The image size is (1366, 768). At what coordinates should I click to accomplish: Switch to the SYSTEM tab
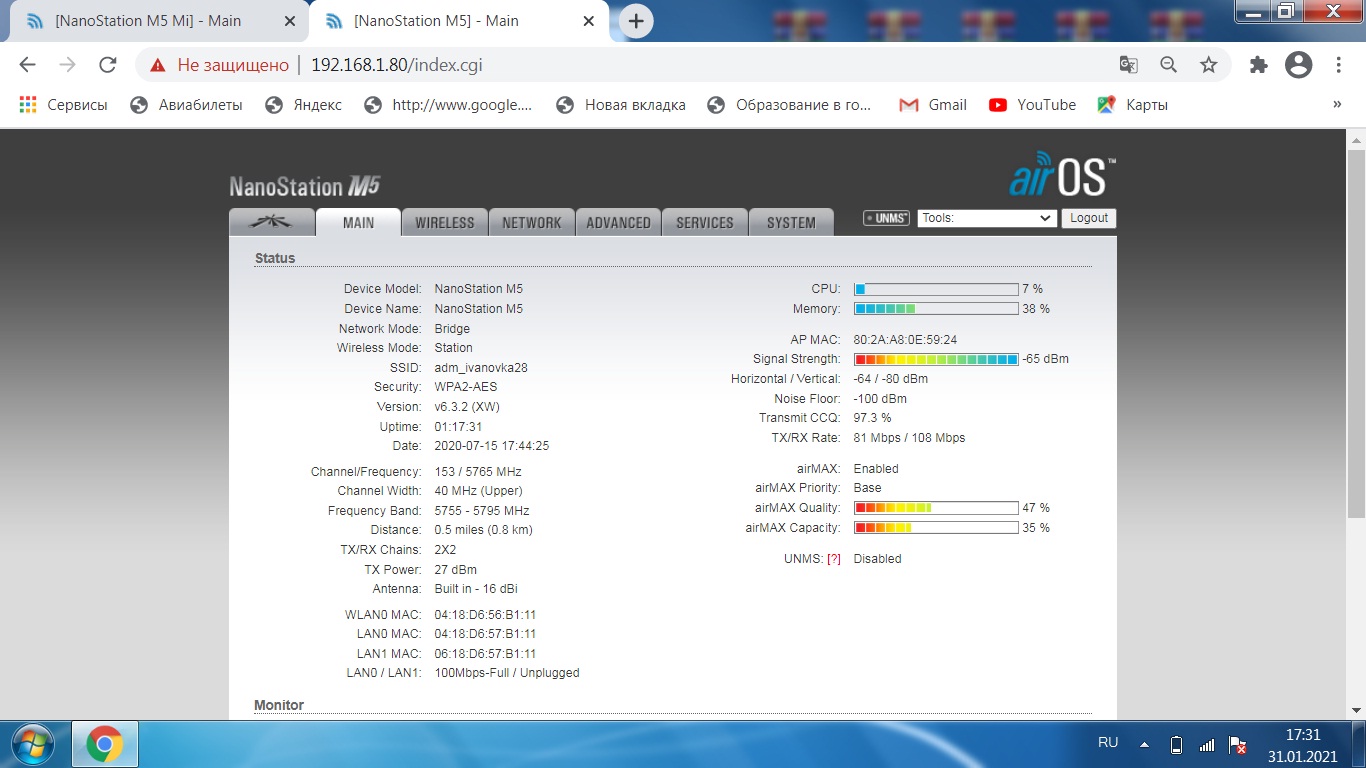point(791,222)
